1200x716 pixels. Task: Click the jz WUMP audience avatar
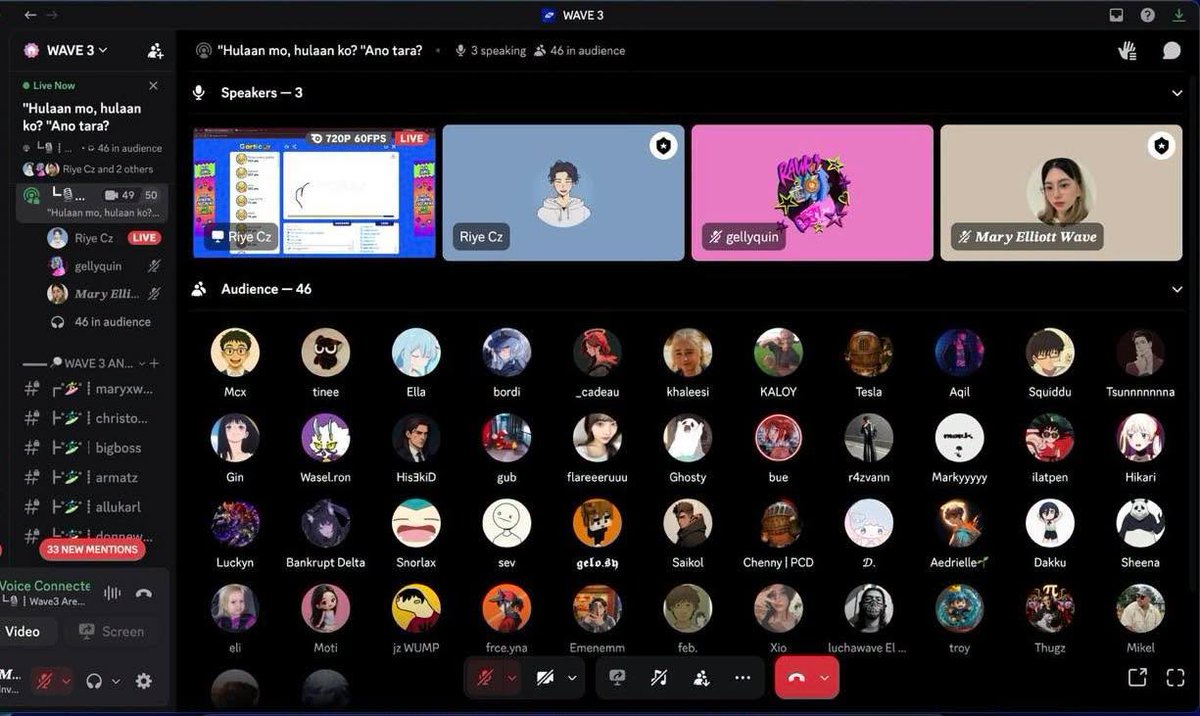416,609
